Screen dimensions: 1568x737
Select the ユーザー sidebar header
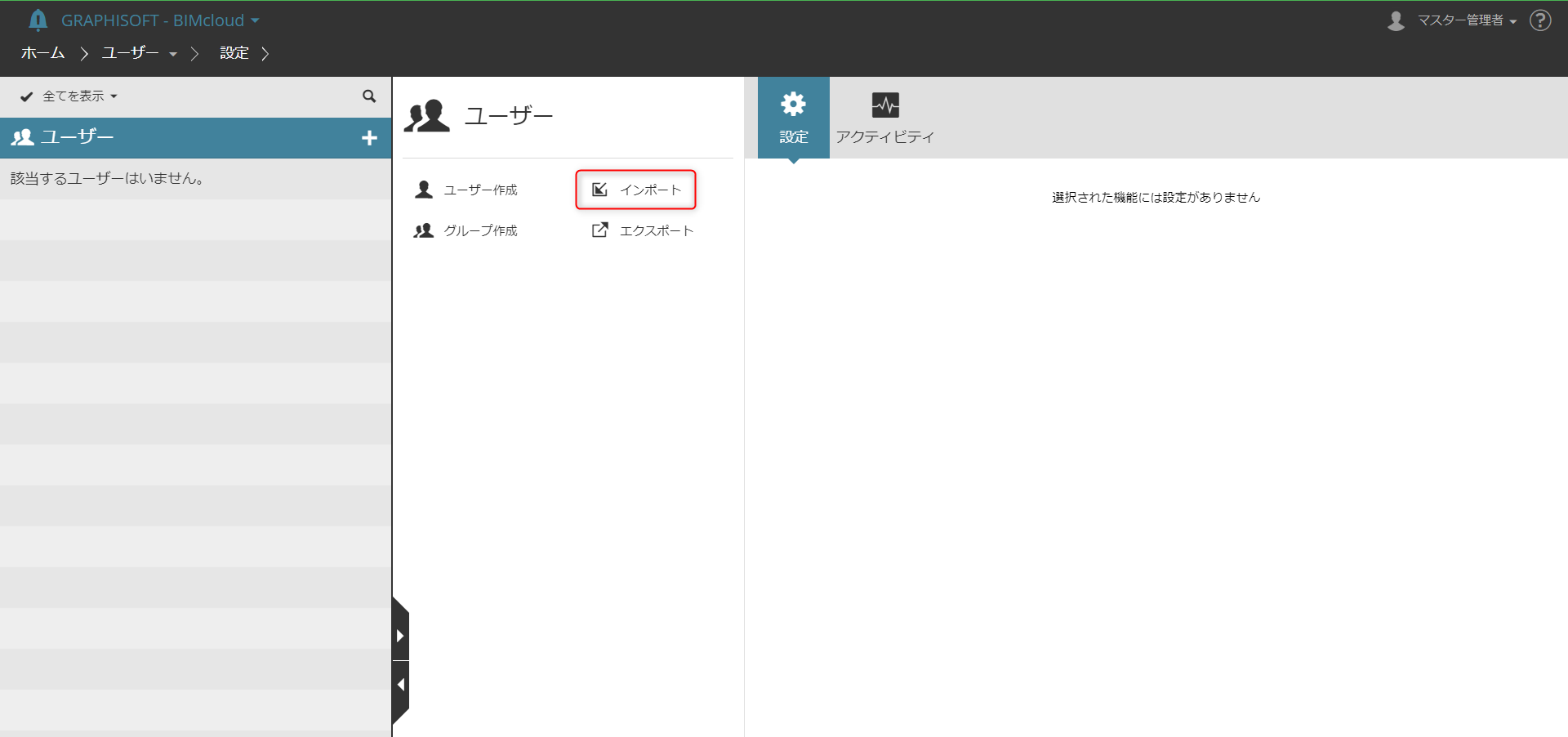(196, 138)
